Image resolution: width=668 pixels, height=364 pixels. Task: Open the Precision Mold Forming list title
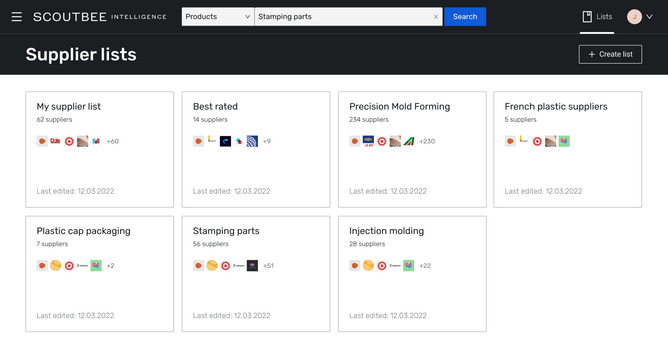point(400,107)
